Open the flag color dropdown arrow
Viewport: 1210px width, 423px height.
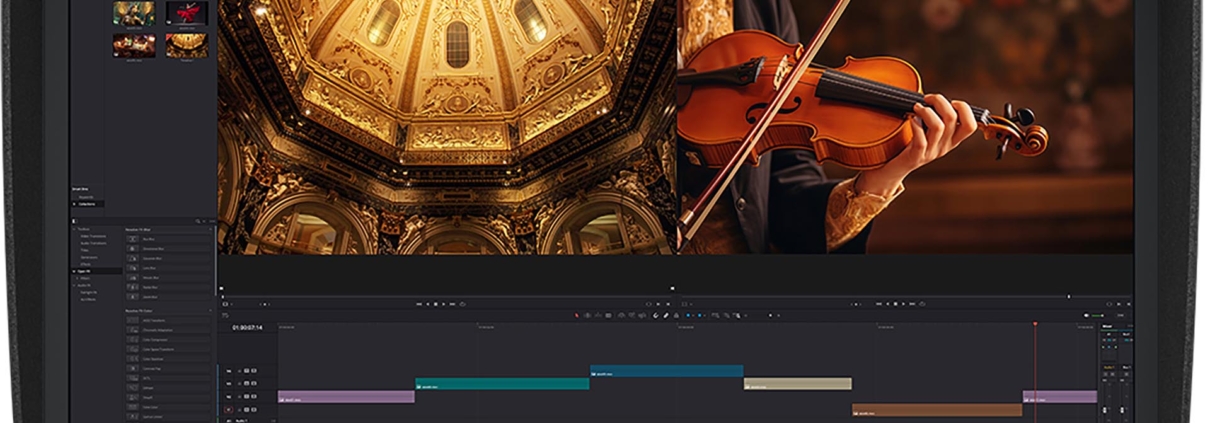[x=693, y=315]
